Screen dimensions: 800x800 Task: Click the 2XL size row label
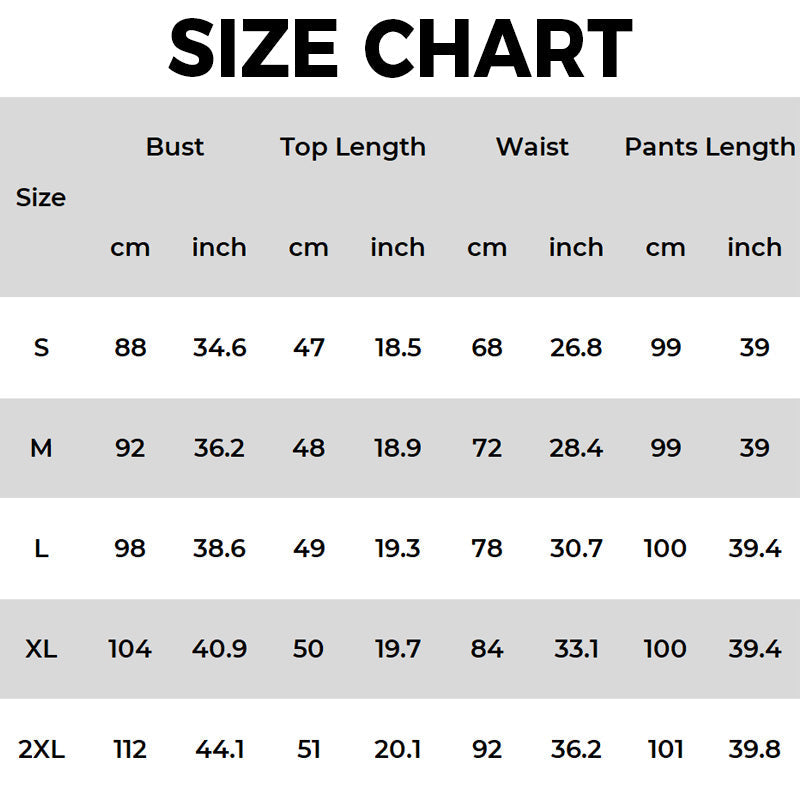point(41,749)
